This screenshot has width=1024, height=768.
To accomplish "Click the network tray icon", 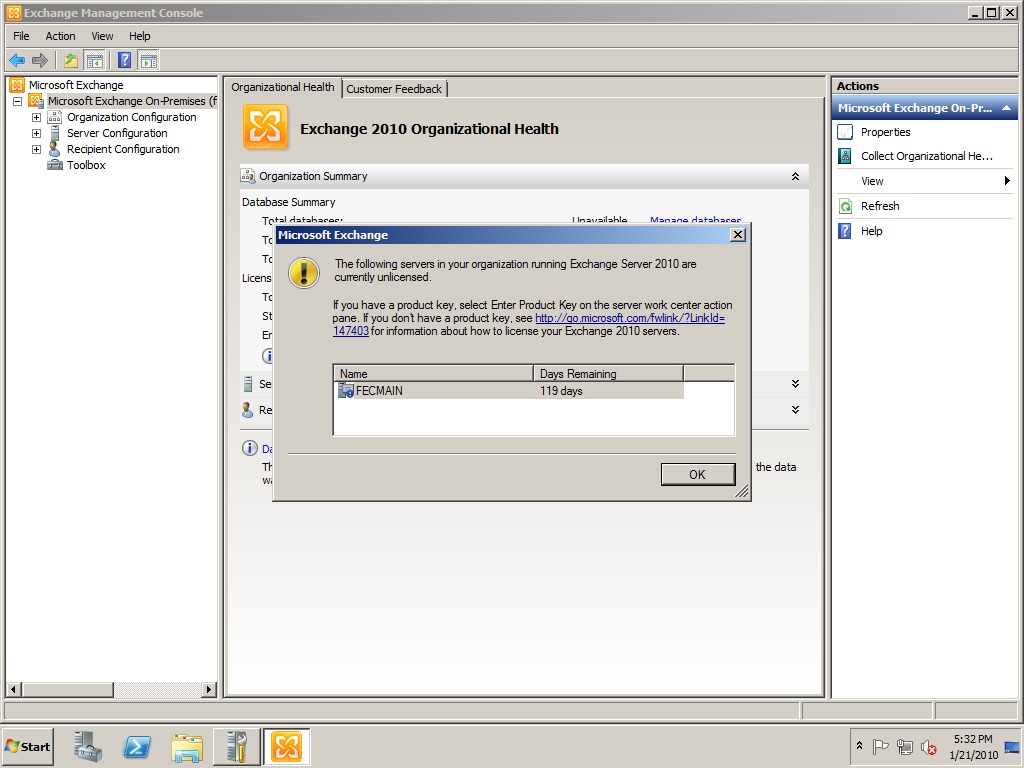I will 904,746.
